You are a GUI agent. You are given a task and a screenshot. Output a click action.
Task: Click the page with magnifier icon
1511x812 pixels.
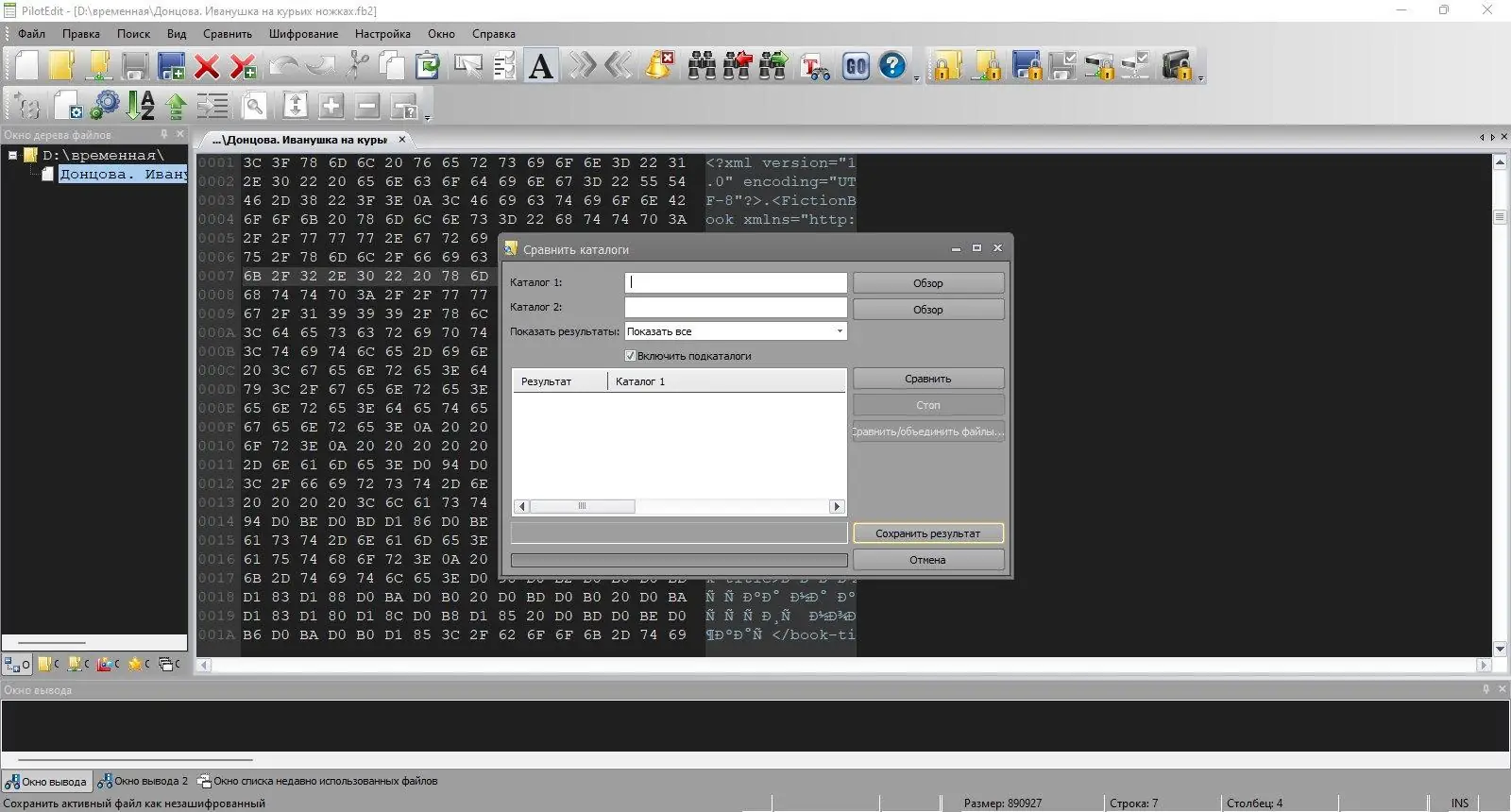click(254, 105)
